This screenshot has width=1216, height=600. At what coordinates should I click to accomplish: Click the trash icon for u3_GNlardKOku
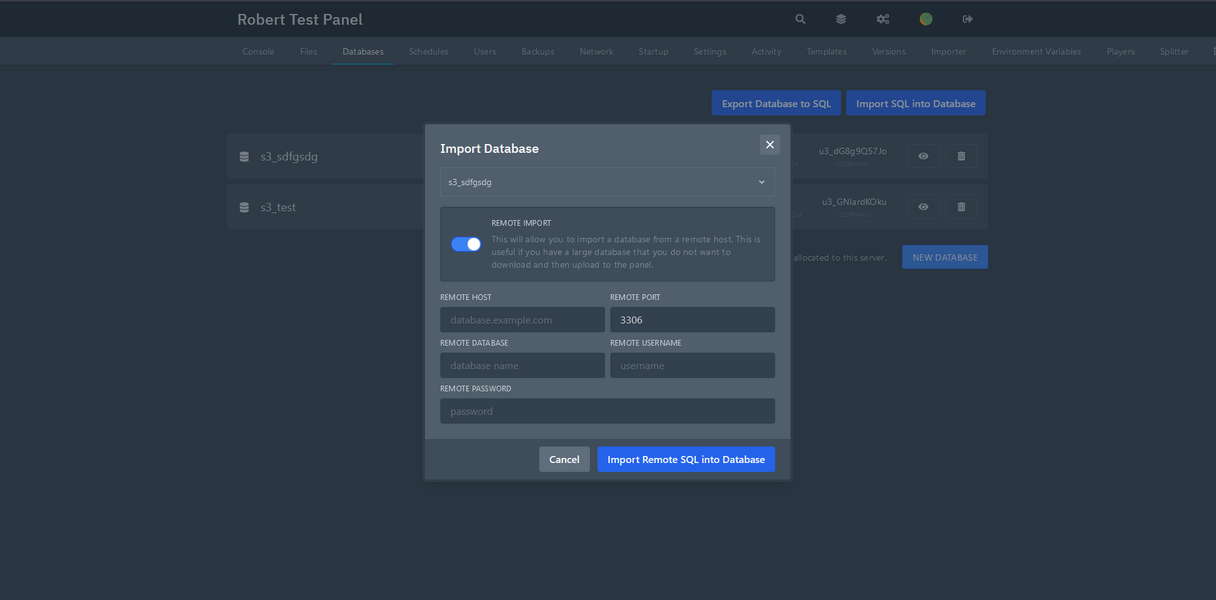point(960,206)
